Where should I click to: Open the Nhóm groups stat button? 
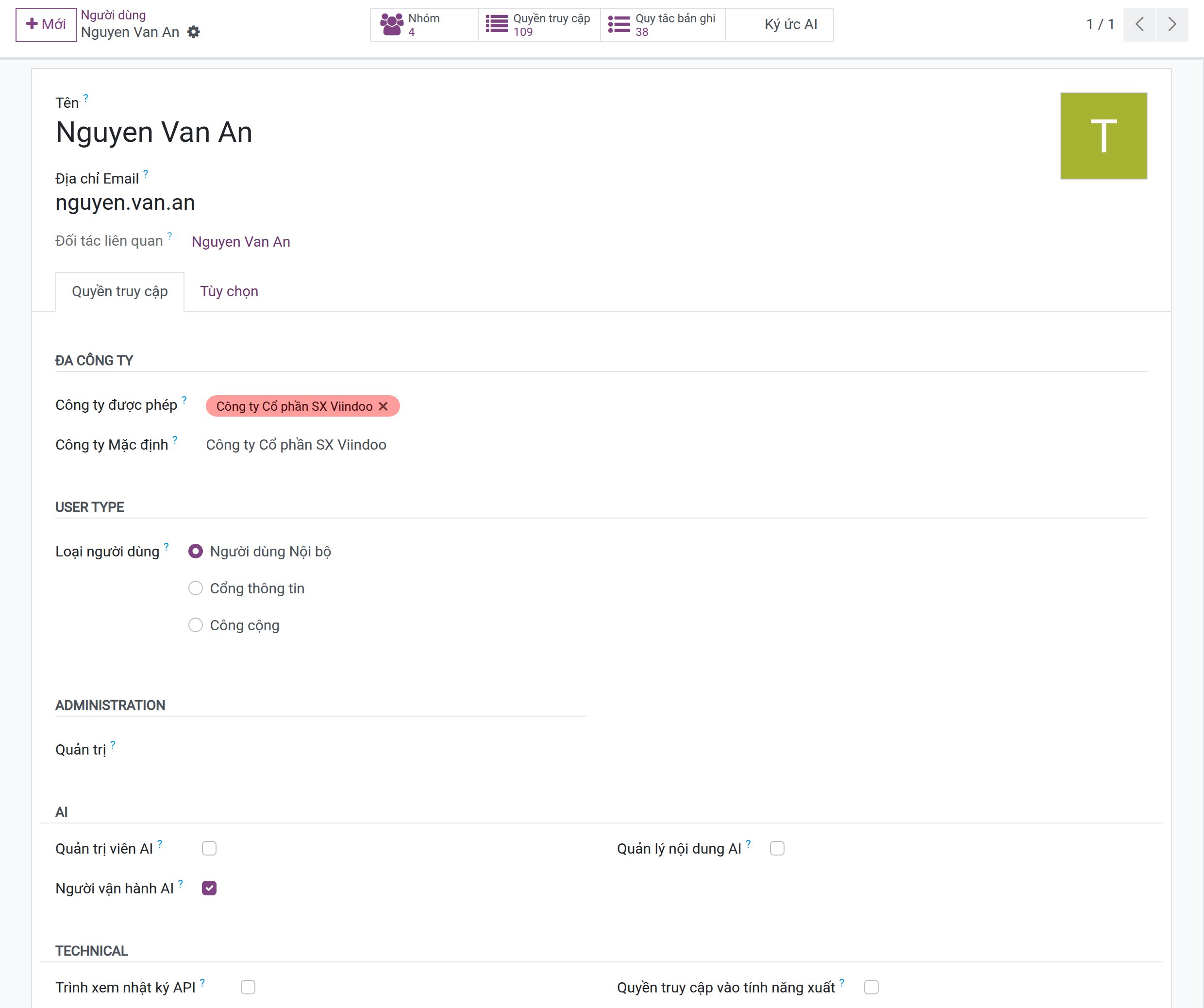point(424,25)
